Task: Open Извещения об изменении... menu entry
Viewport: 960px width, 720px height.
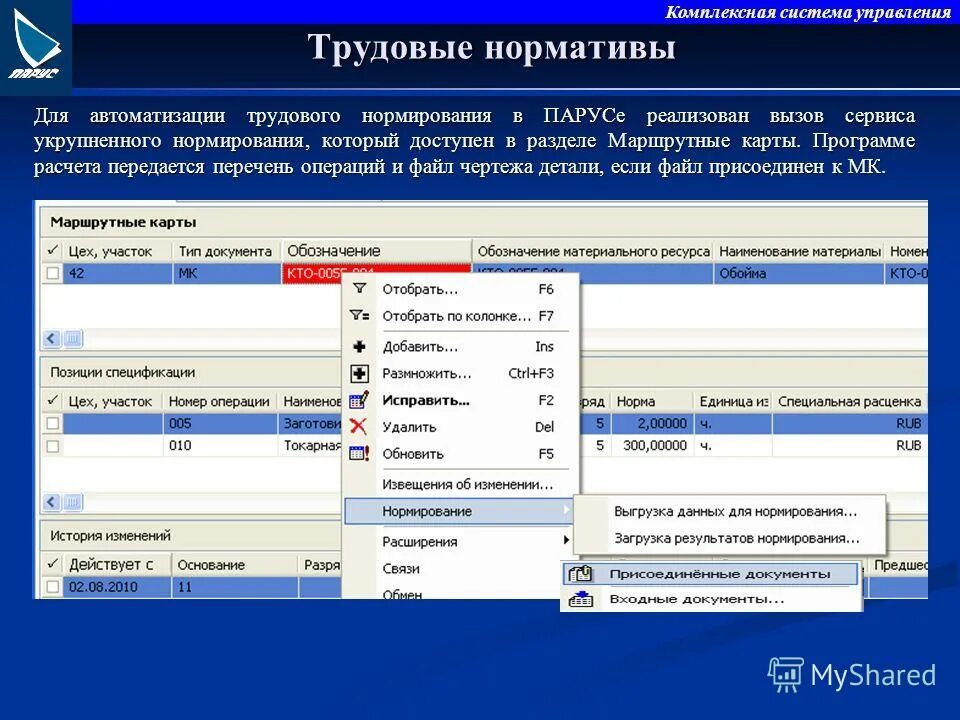Action: click(461, 484)
